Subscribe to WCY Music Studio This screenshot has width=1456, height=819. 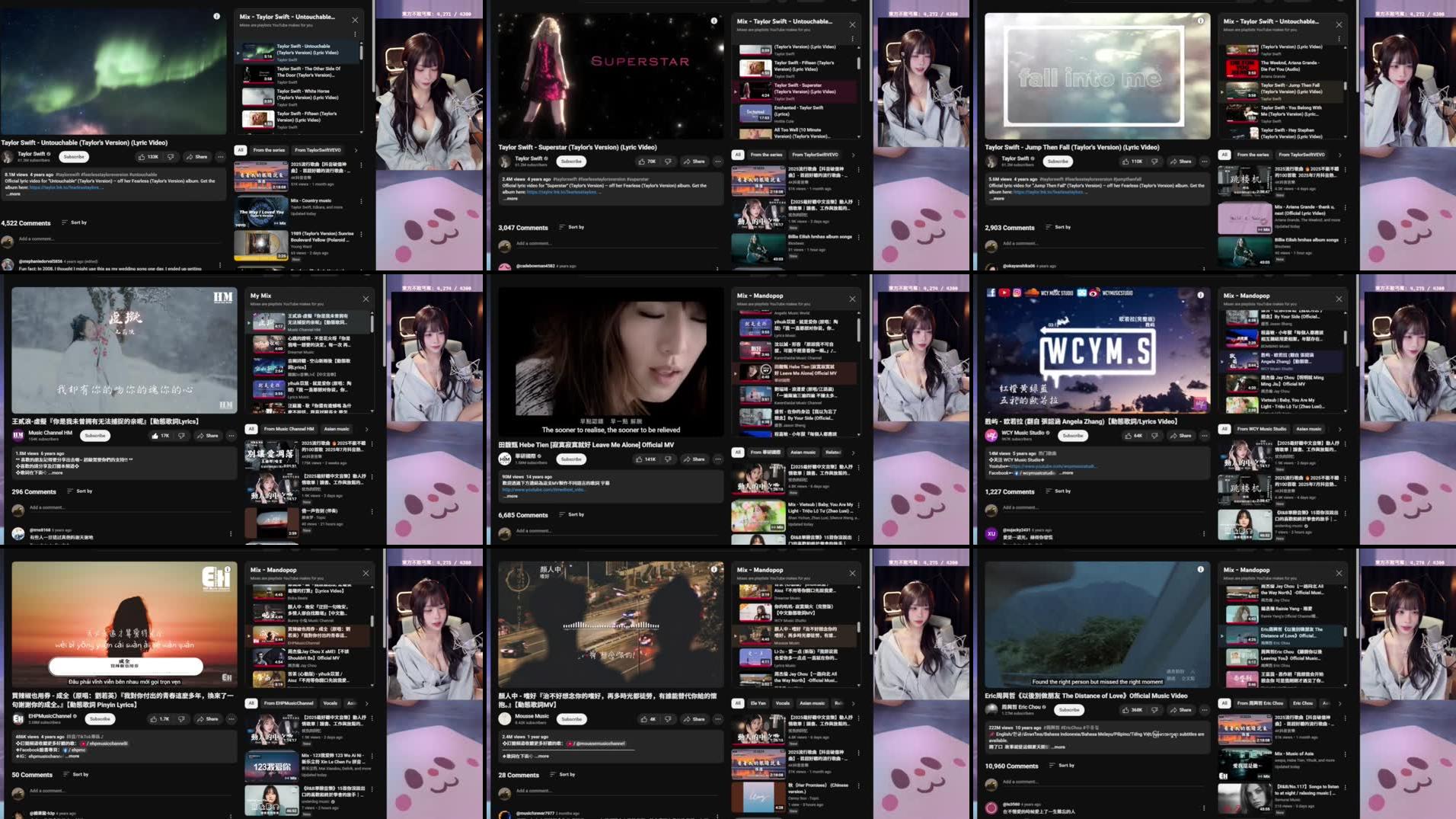(1073, 436)
